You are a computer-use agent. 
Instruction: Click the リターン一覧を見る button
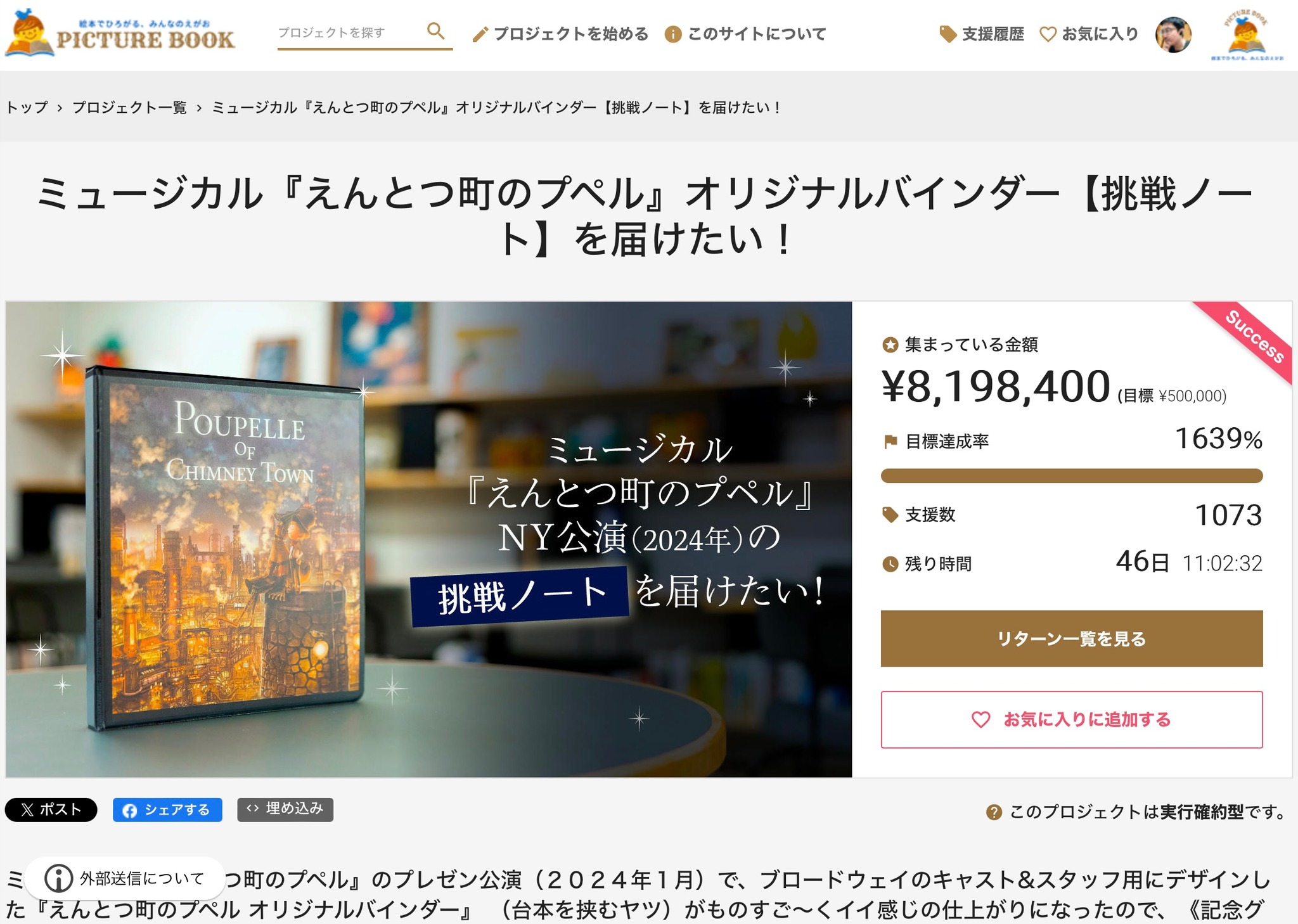point(1072,639)
